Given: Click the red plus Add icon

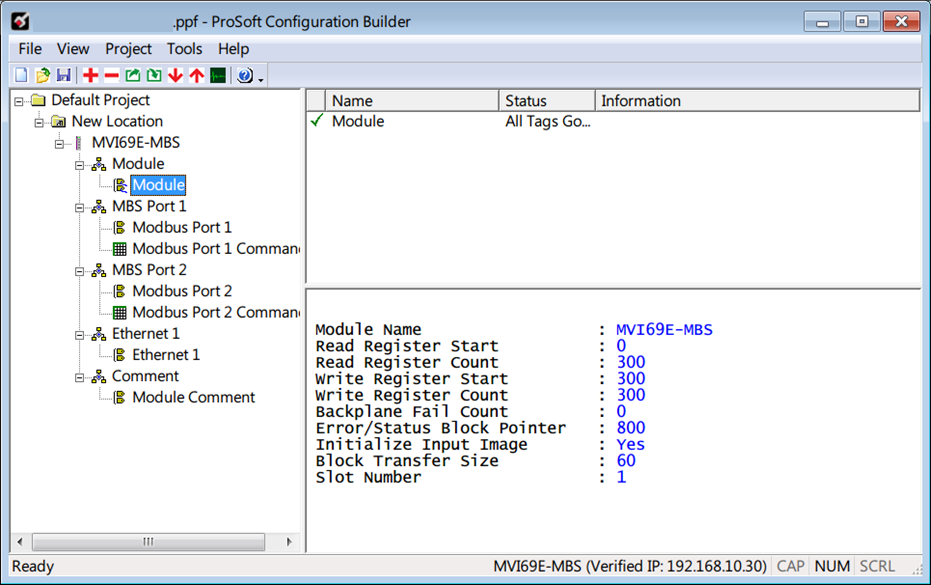Looking at the screenshot, I should tap(91, 75).
